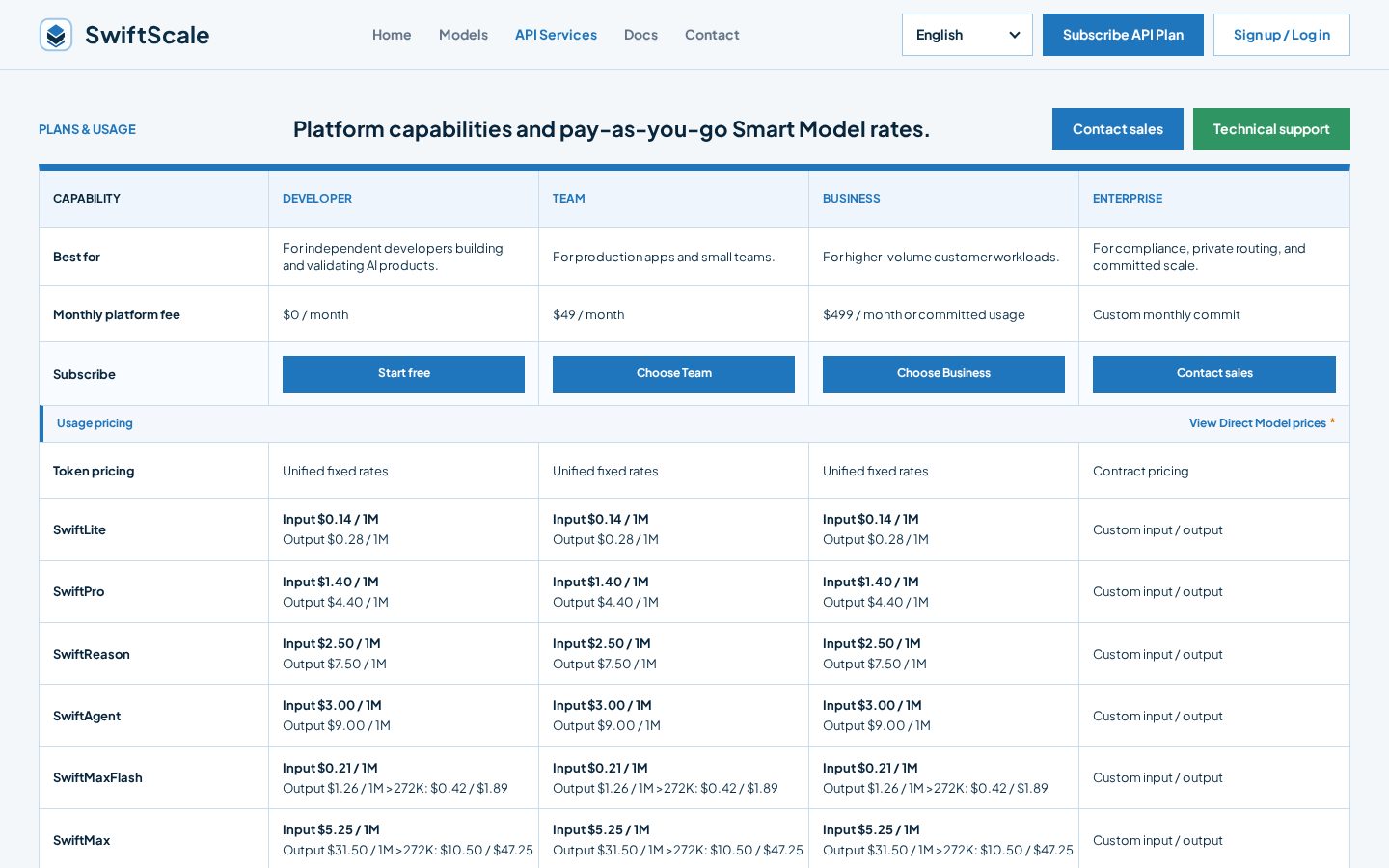The width and height of the screenshot is (1389, 868).
Task: Click the Subscribe row label
Action: (x=84, y=374)
